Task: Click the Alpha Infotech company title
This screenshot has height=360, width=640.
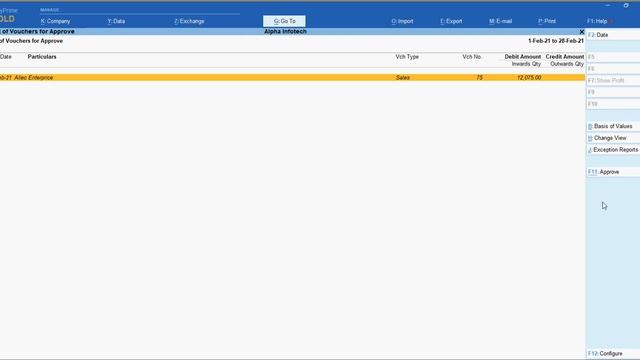Action: point(285,31)
